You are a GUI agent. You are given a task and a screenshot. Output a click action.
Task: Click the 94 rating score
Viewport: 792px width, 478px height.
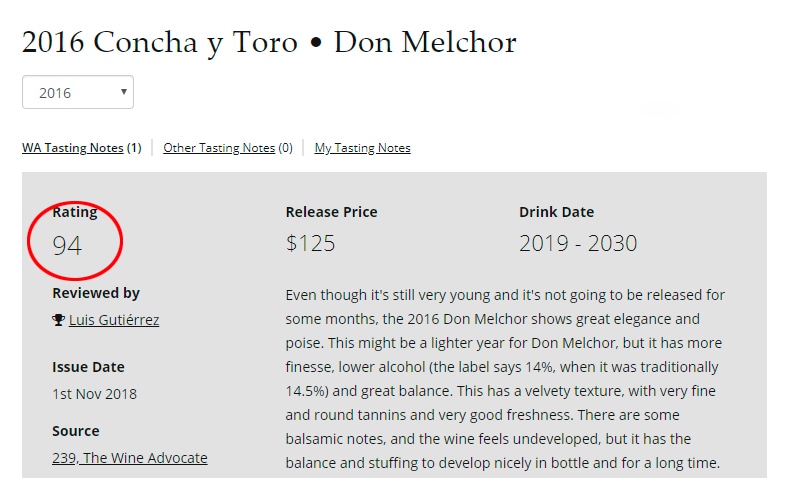click(x=67, y=244)
